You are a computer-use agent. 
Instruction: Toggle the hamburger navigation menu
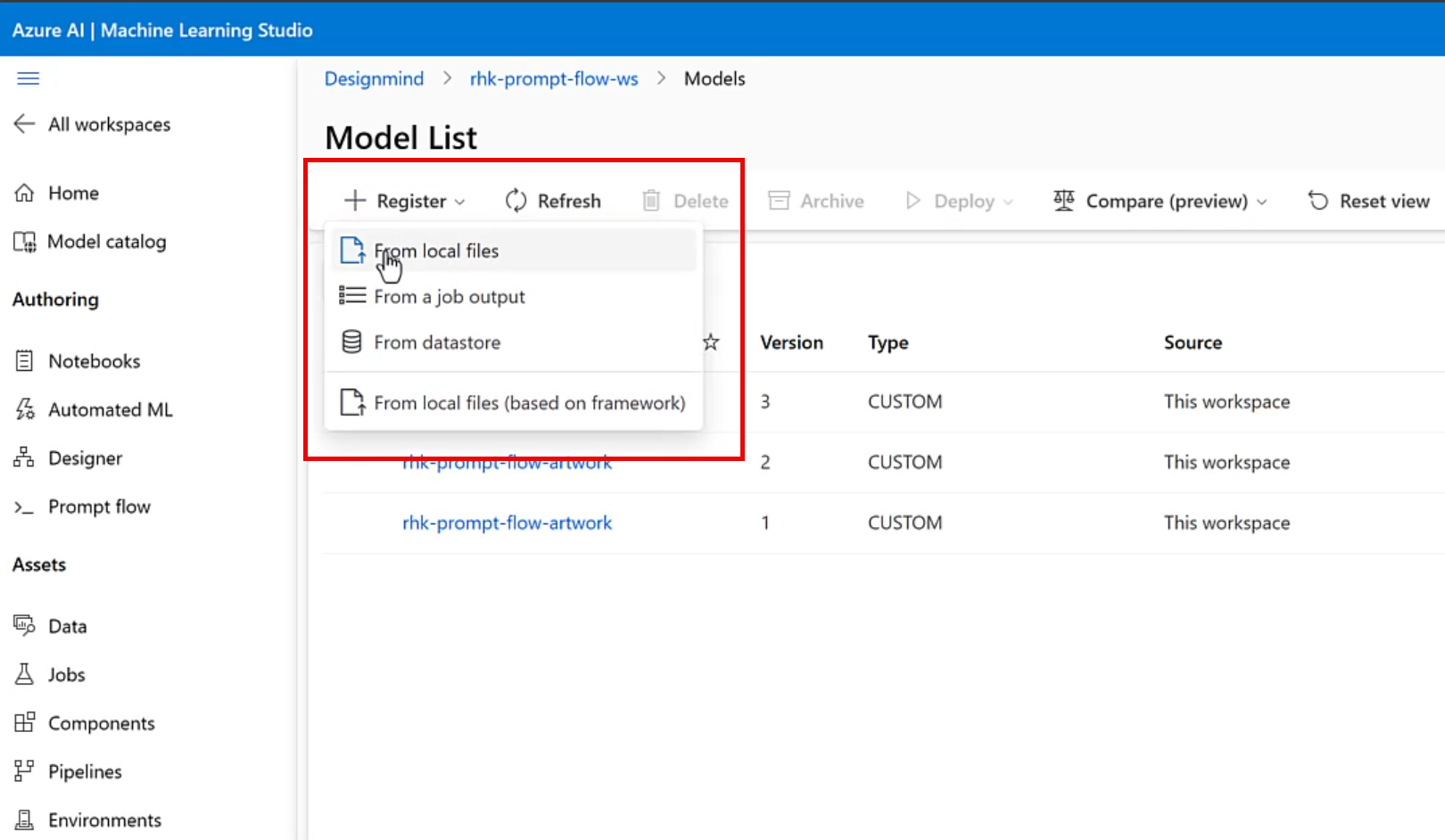[29, 78]
